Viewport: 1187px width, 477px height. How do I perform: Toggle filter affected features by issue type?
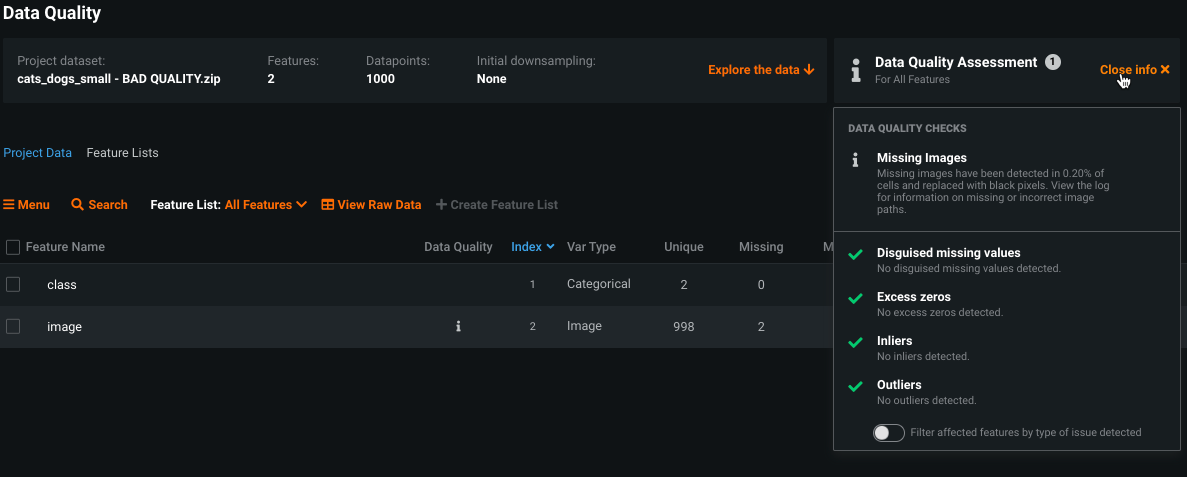888,433
